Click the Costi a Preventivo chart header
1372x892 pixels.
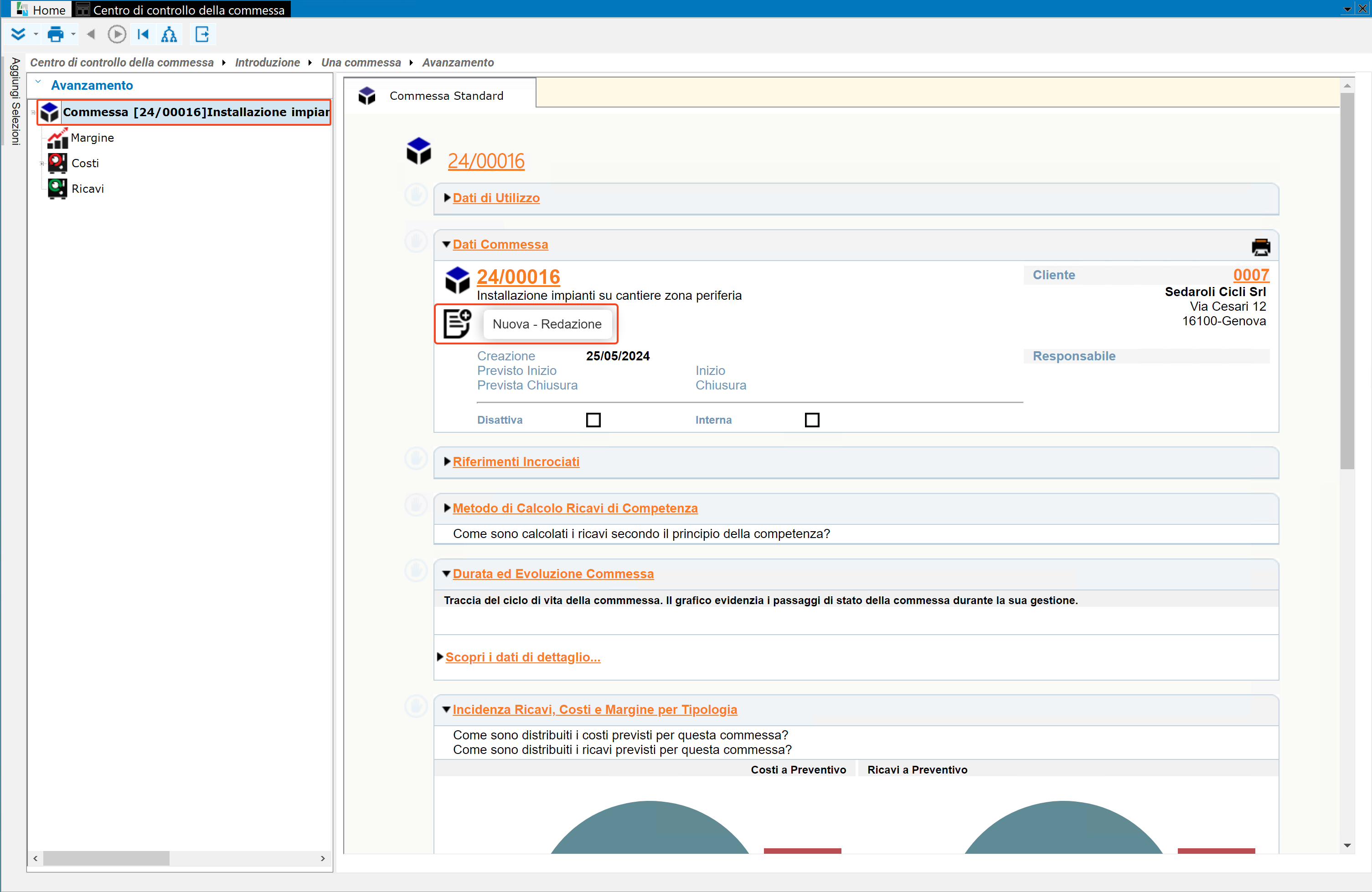point(799,770)
